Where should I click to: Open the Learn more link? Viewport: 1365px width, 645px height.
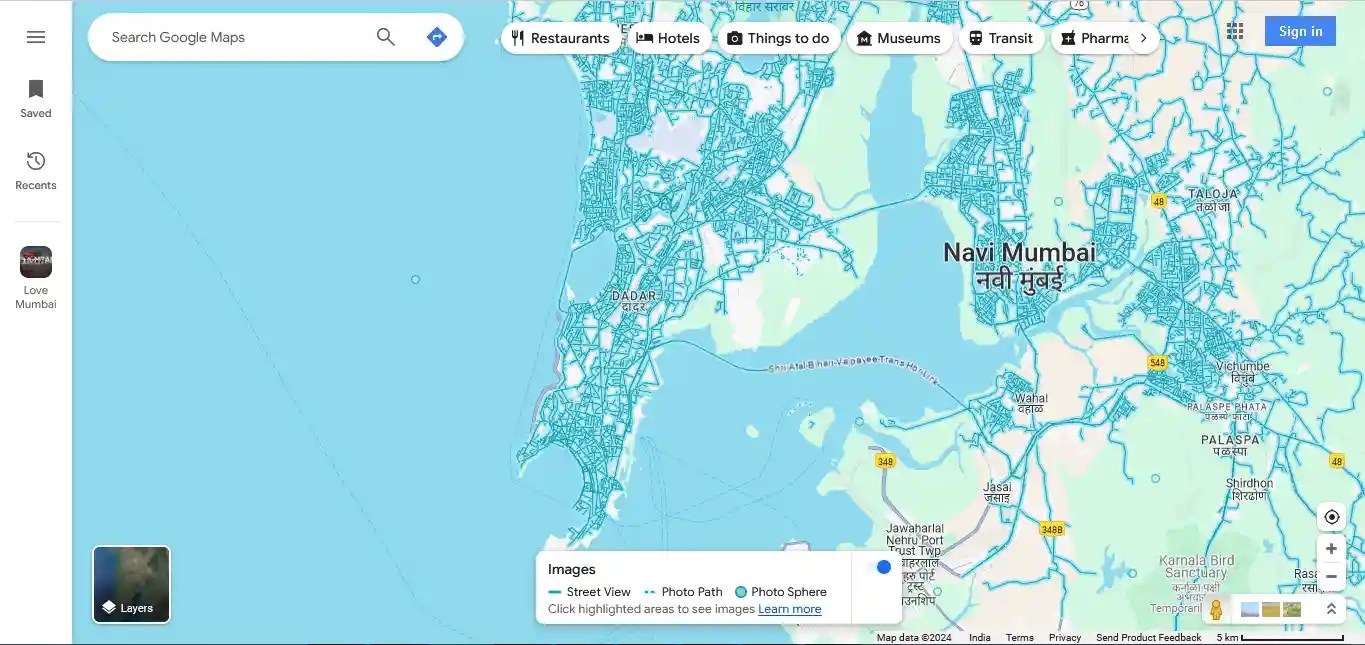(x=790, y=609)
